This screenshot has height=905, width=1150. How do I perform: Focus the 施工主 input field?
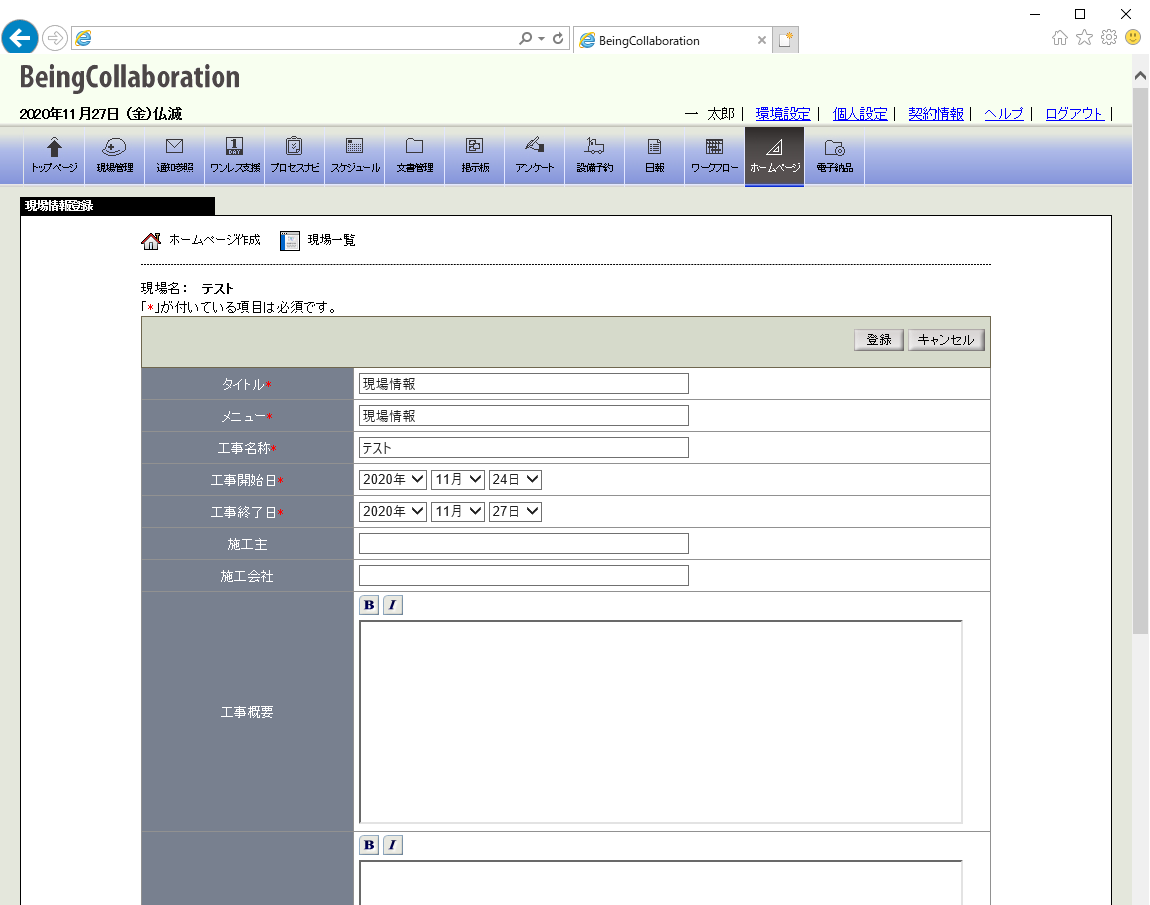524,543
